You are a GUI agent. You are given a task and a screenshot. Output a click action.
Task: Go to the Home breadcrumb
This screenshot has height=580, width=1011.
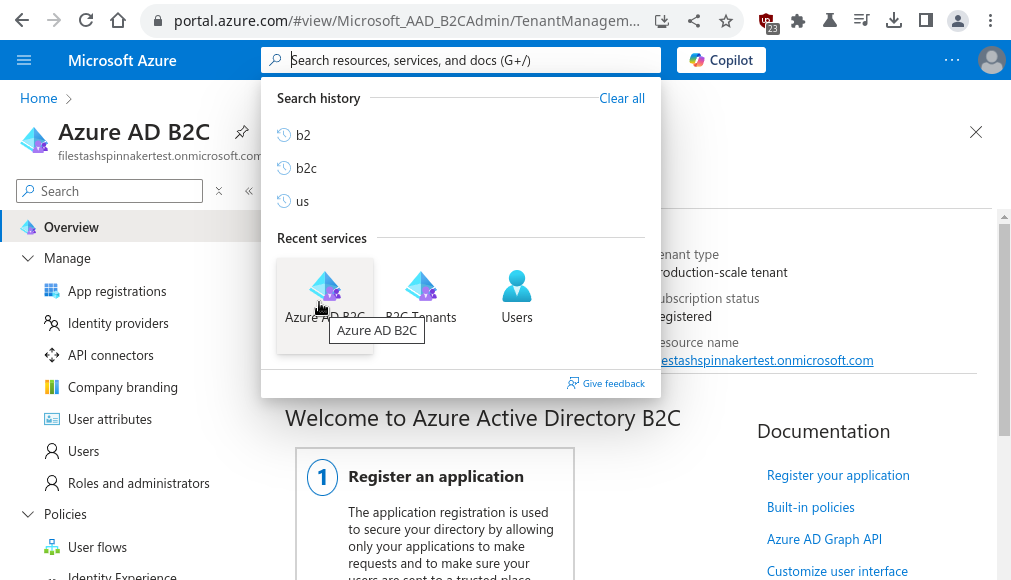[39, 99]
